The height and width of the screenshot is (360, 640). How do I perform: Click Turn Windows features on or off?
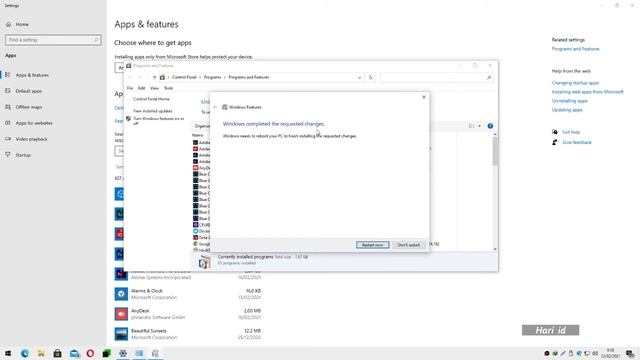point(159,120)
